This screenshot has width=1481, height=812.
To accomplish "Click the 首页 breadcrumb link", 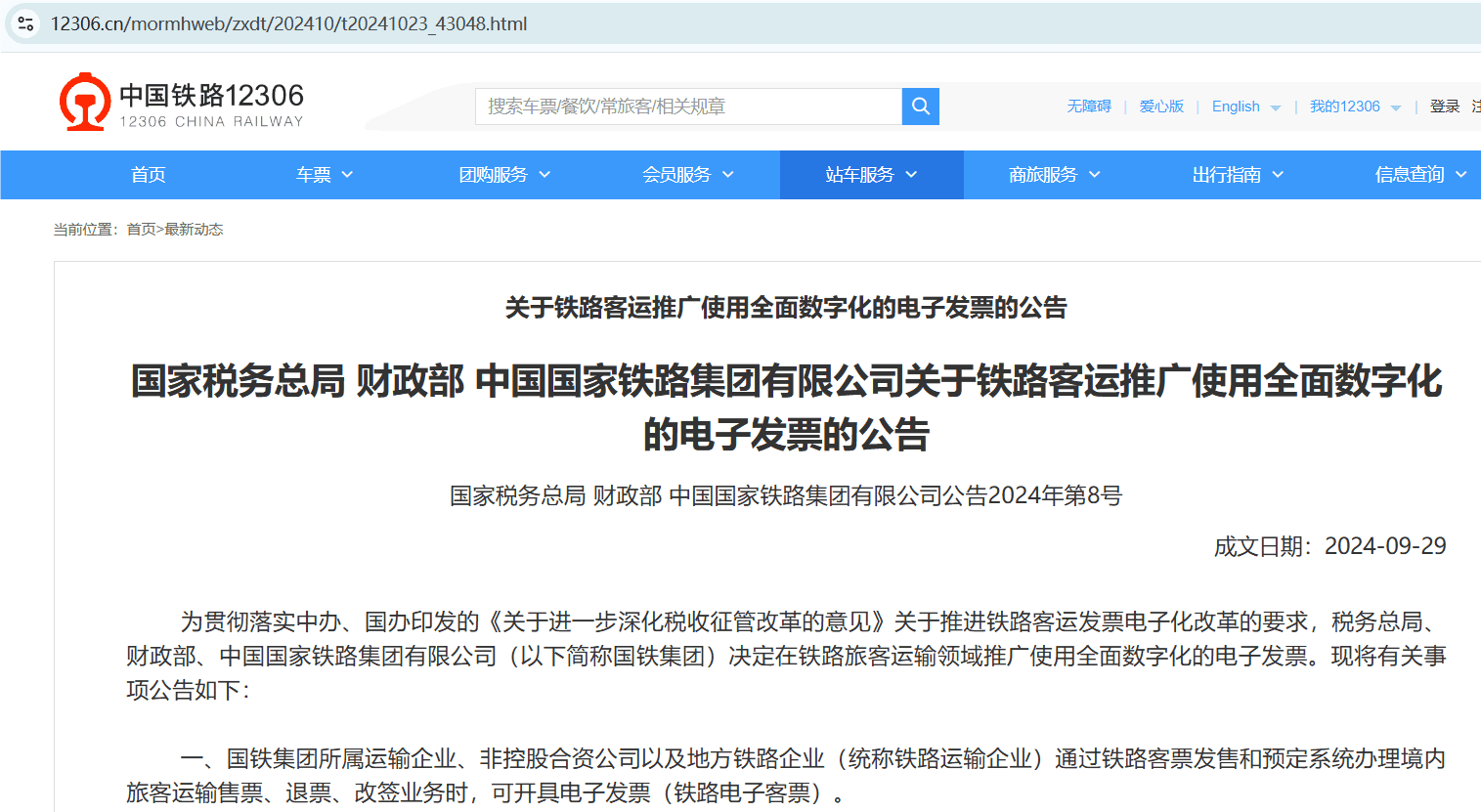I will (141, 230).
